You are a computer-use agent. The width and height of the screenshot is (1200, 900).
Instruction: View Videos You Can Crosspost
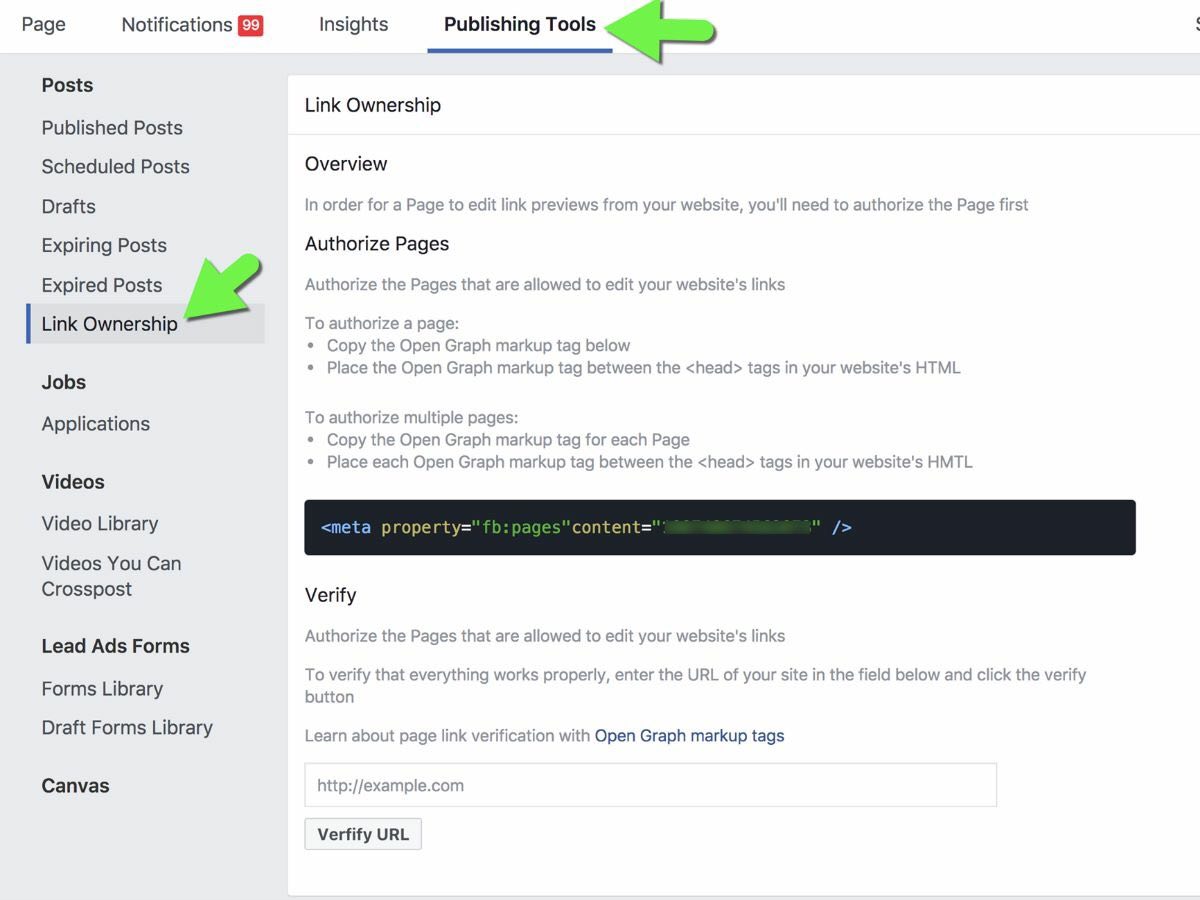coord(111,576)
